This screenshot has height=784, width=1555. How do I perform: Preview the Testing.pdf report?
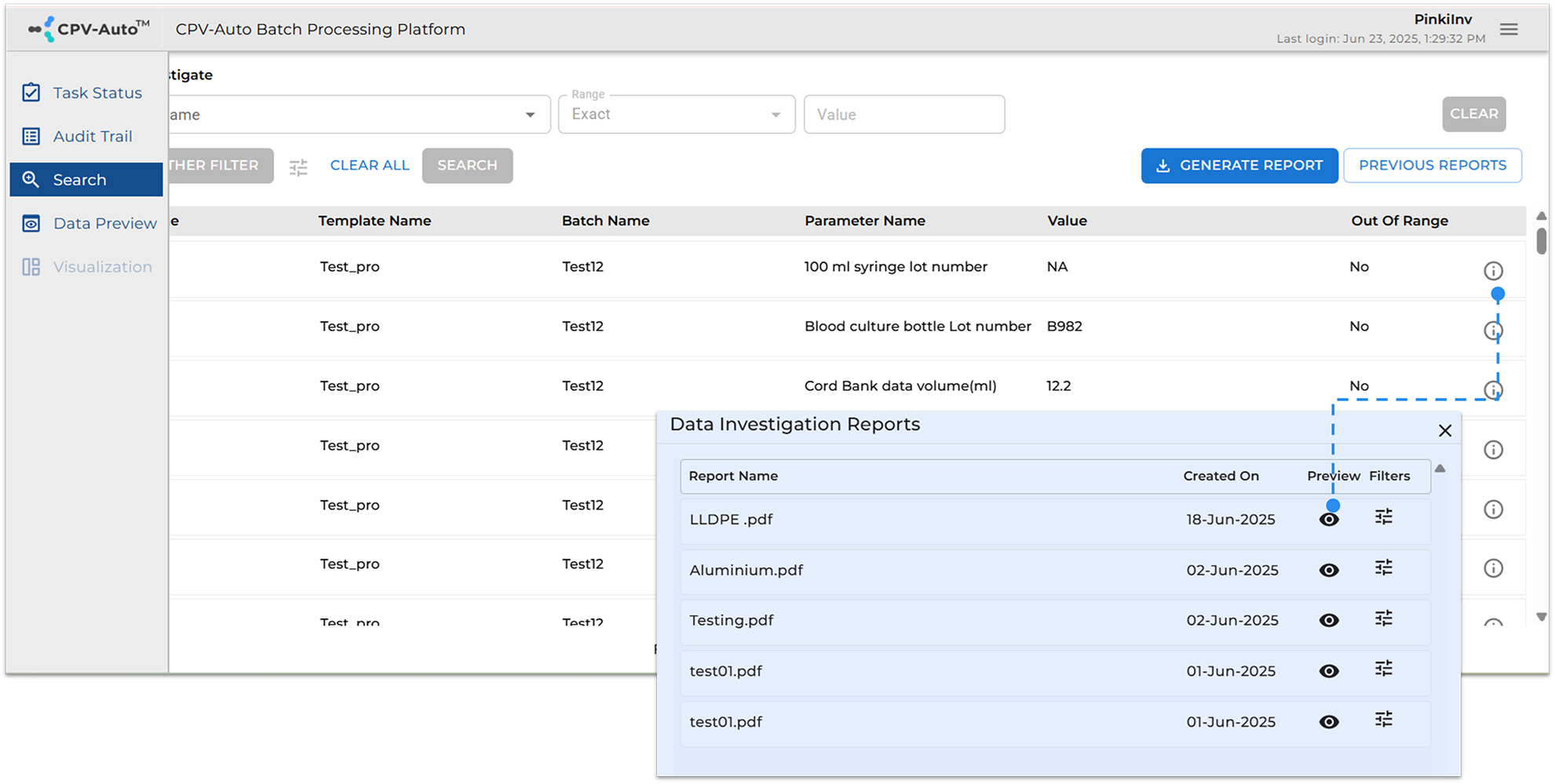point(1329,620)
